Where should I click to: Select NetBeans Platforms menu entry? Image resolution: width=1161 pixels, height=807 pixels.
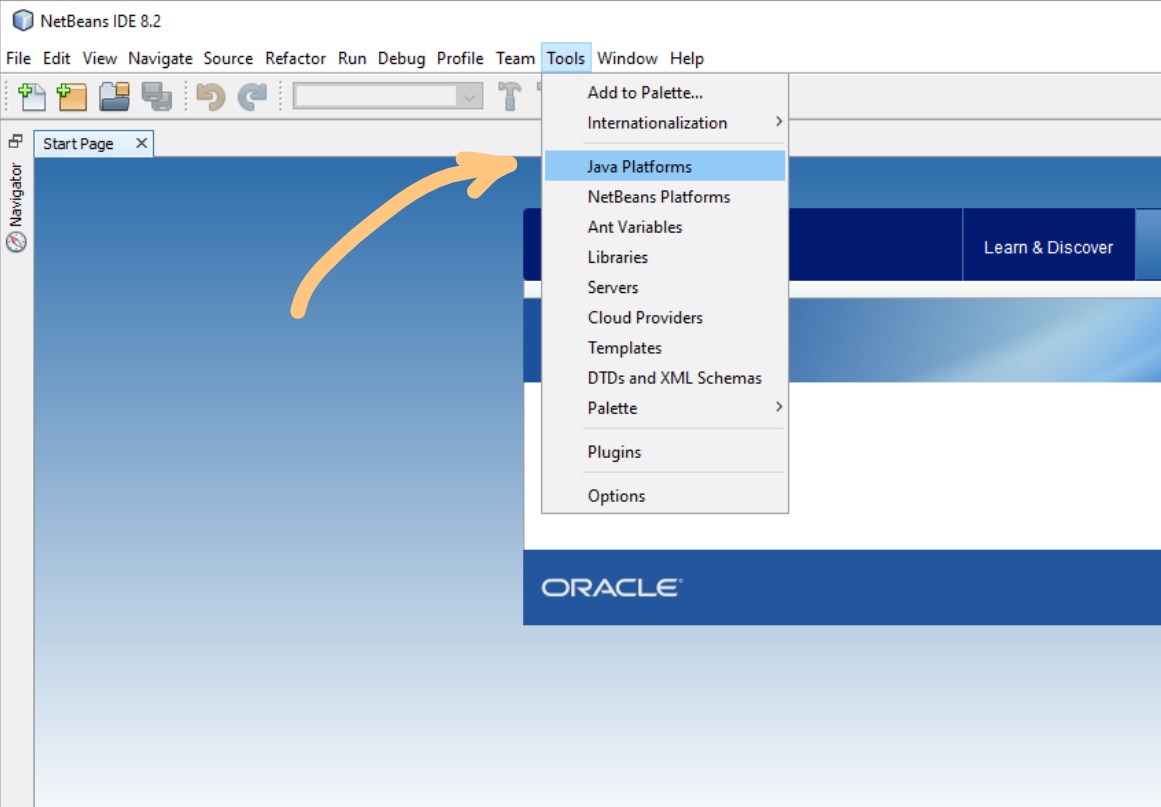(664, 197)
